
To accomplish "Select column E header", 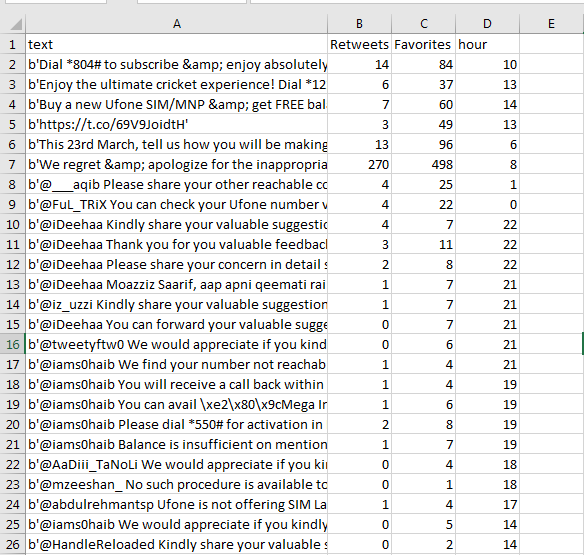I will (x=552, y=24).
